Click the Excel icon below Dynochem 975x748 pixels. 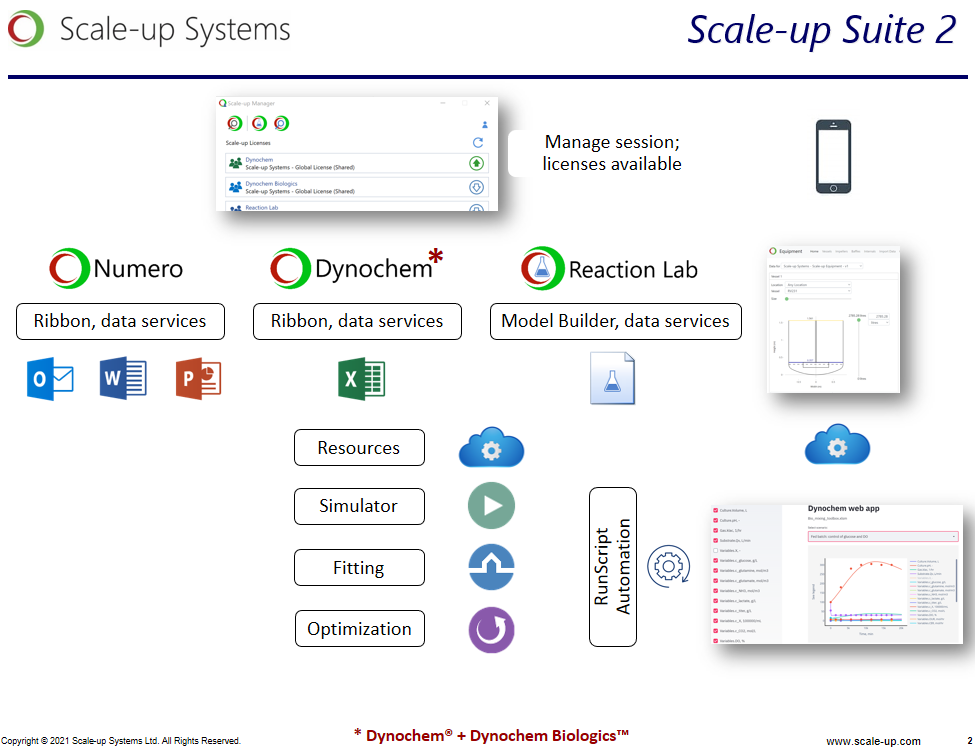click(x=361, y=379)
